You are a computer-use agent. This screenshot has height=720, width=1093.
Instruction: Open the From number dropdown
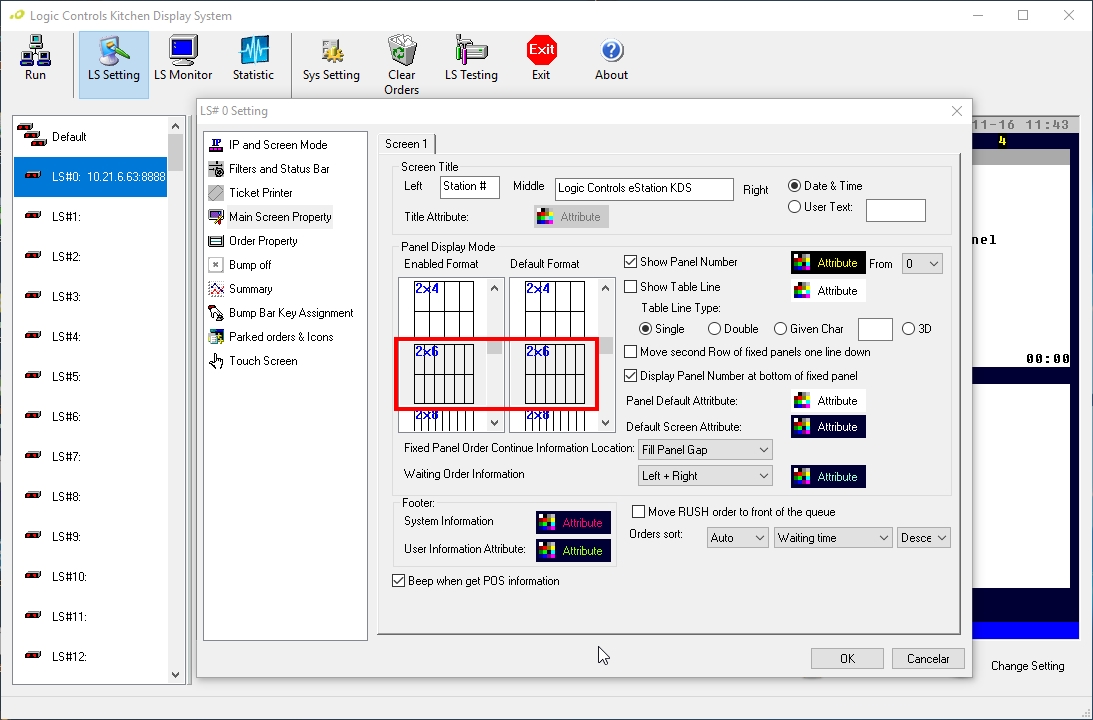click(922, 264)
